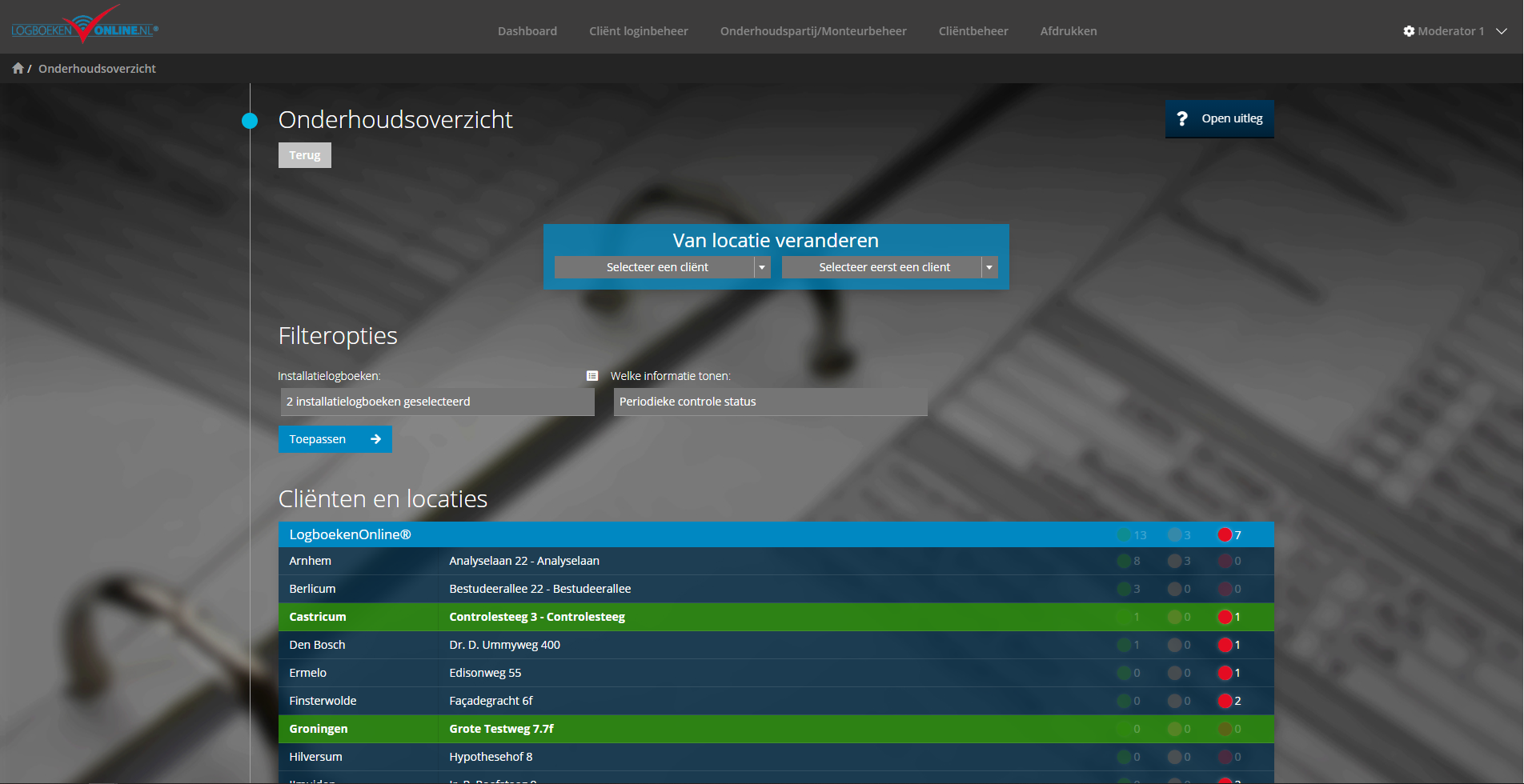Open the 'Periodieke controle status' dropdown
The height and width of the screenshot is (784, 1524).
[771, 402]
